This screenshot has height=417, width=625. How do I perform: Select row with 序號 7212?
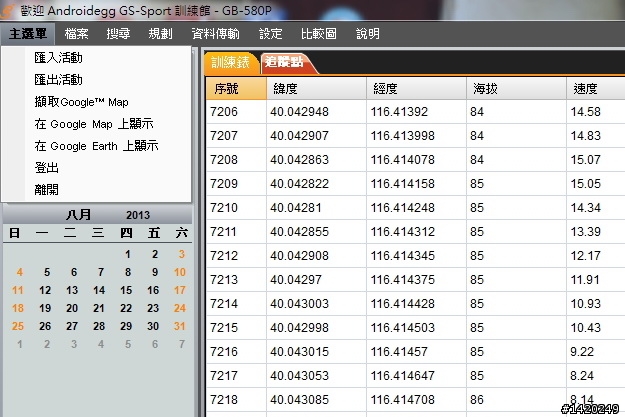tap(415, 256)
